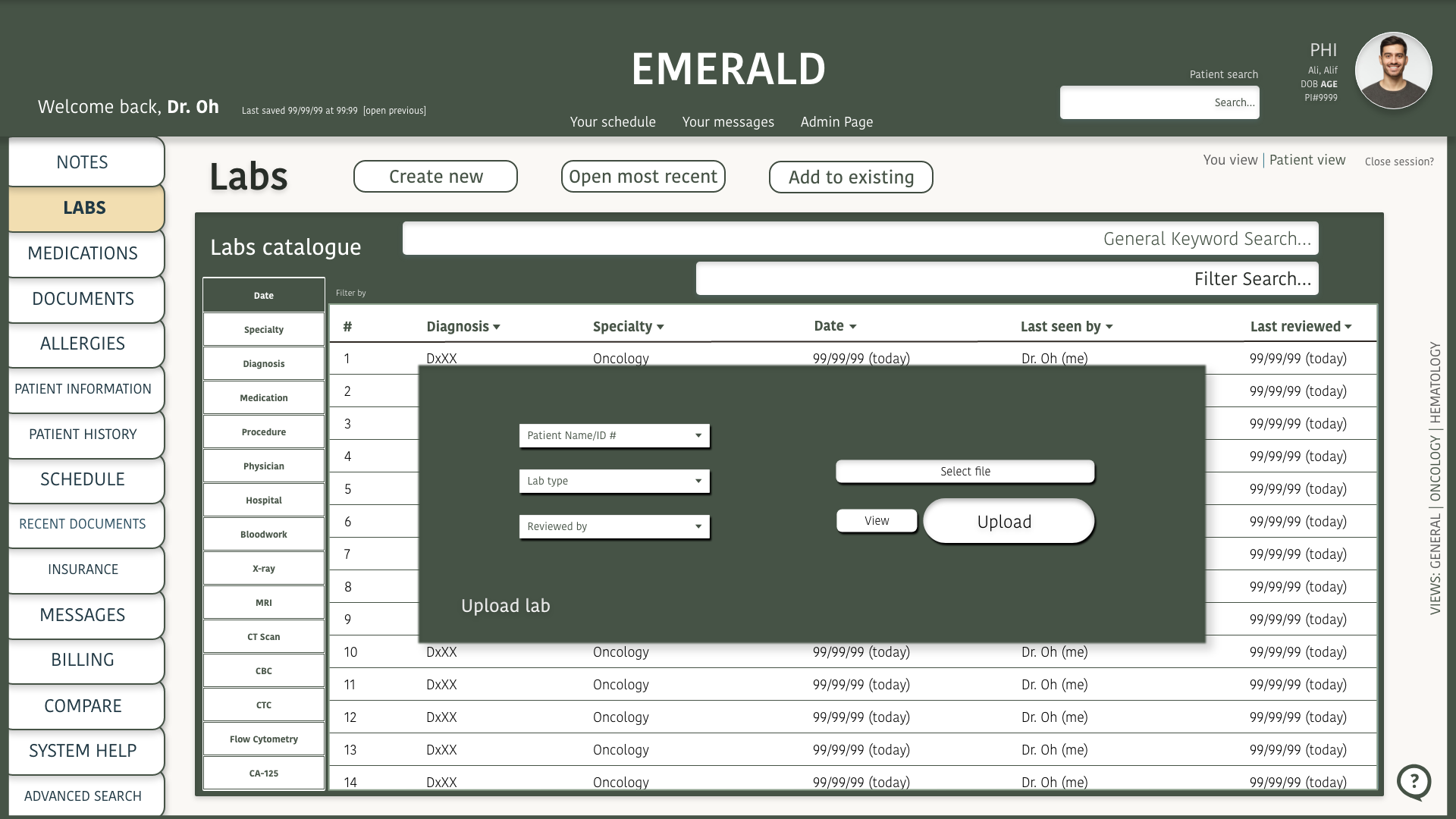Go to Admin Page

tap(836, 122)
